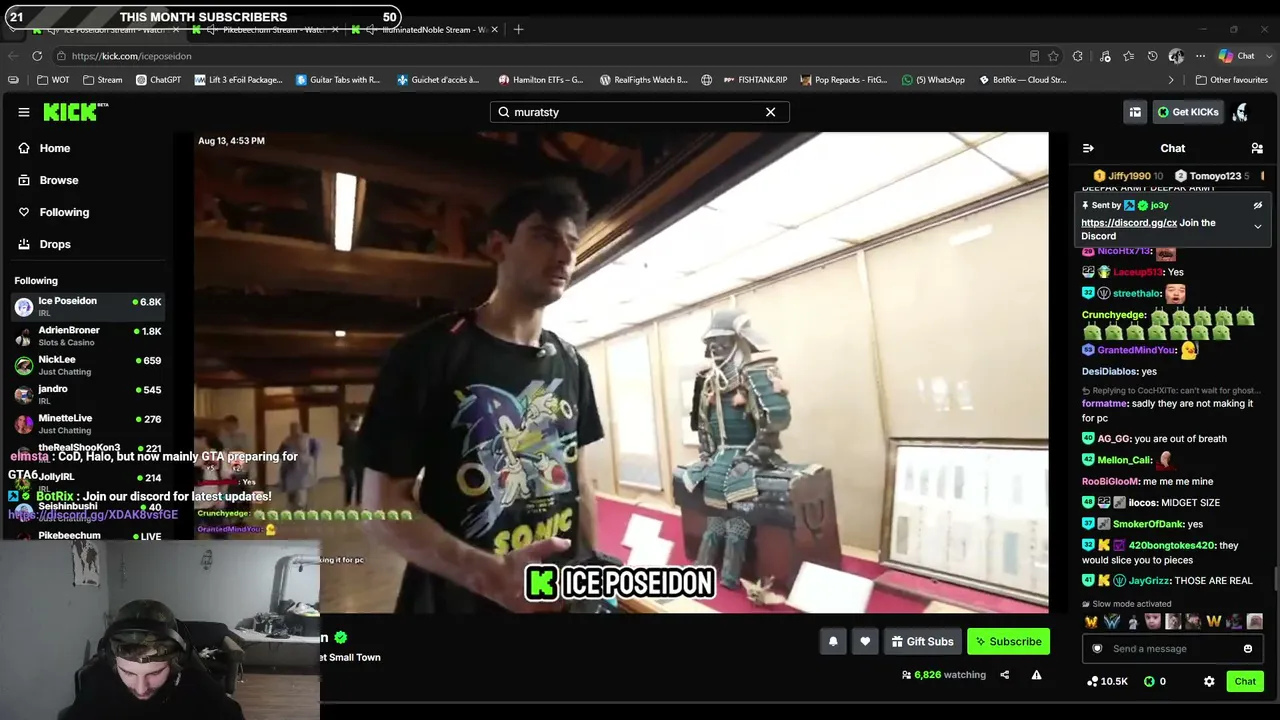Image resolution: width=1280 pixels, height=720 pixels.
Task: Click the address bar showing kick.com/iceposeidon
Action: [540, 56]
